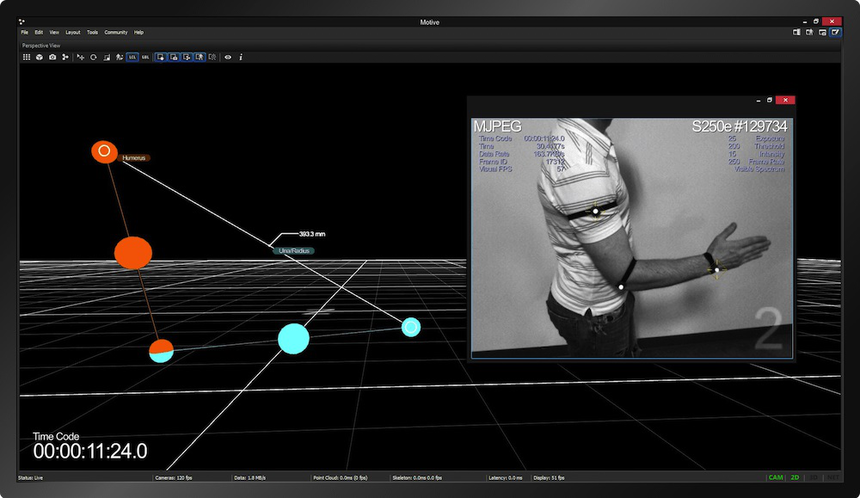Click the S250e #129734 camera title
Viewport: 860px width, 498px height.
[x=739, y=127]
